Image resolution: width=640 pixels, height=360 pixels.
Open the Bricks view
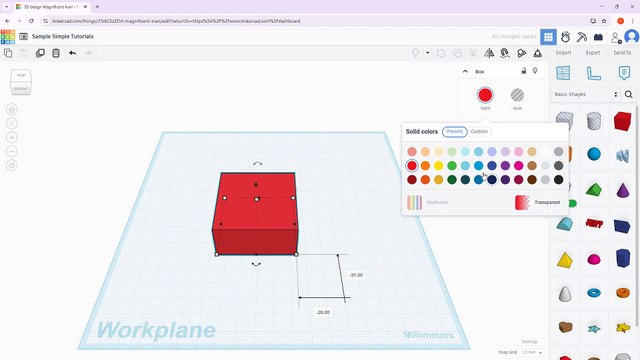[598, 37]
